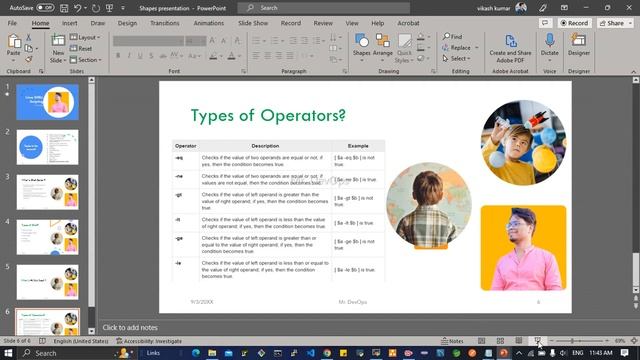Viewport: 640px width, 360px height.
Task: Click the Format Painter icon
Action: pyautogui.click(x=29, y=59)
